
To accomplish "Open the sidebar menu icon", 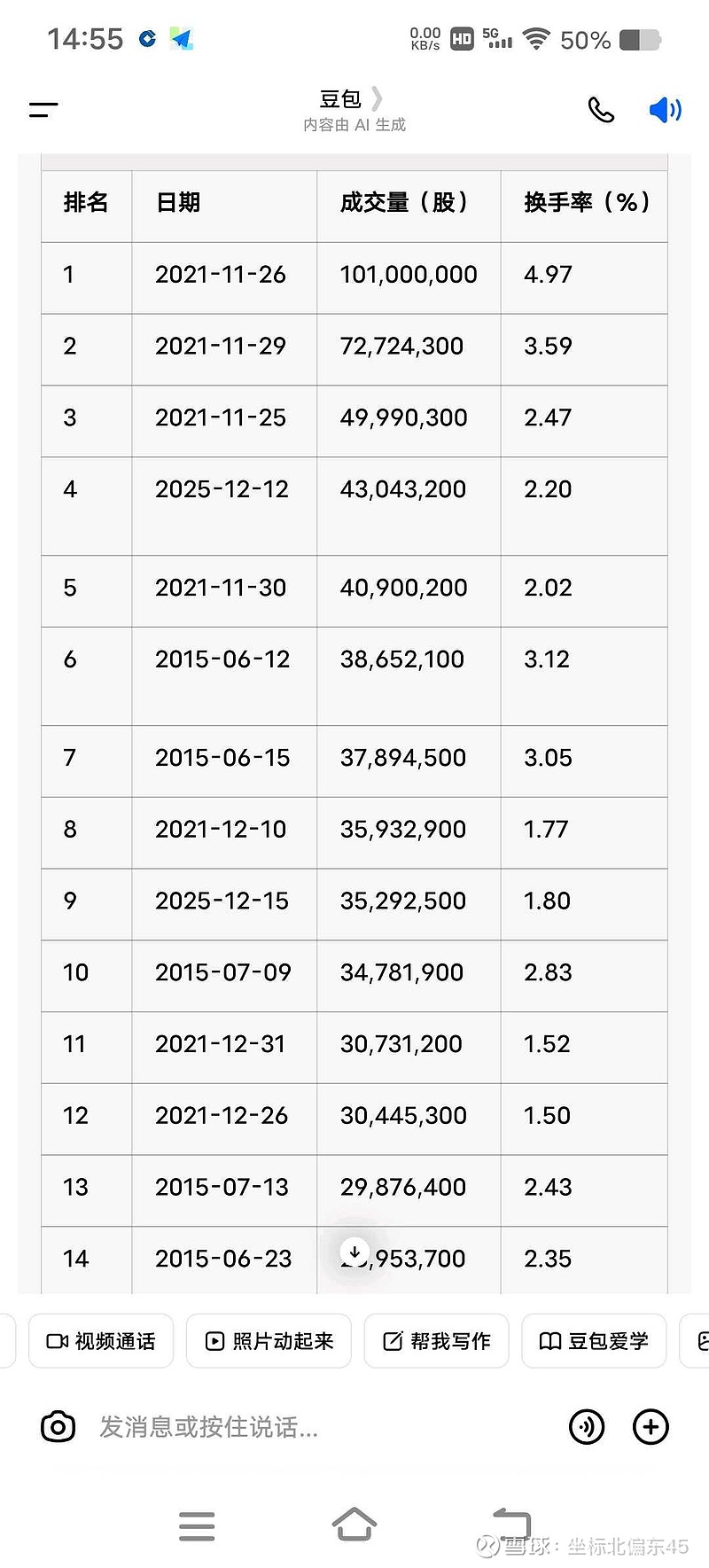I will (43, 110).
